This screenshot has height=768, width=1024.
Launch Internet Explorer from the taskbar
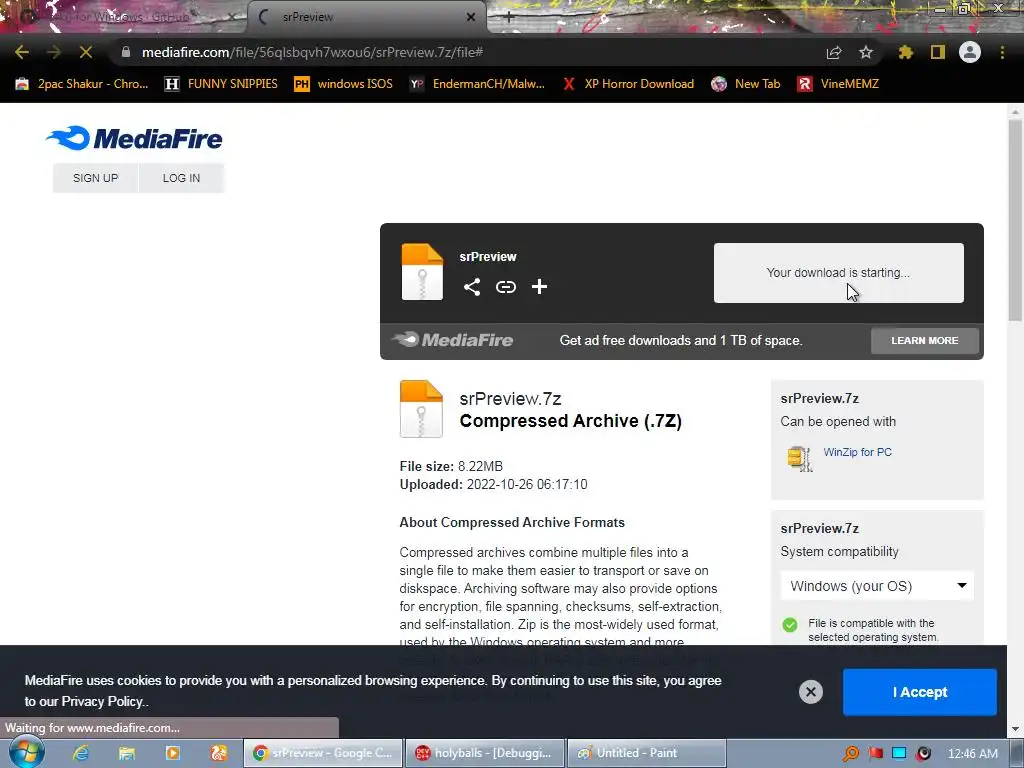(x=80, y=754)
